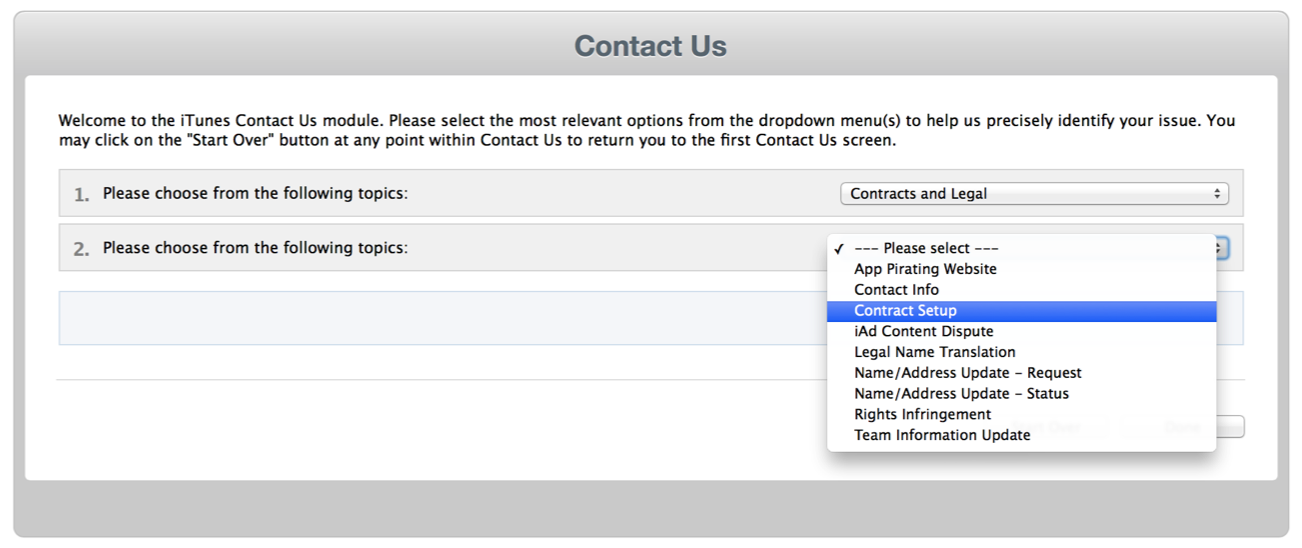Click the empty light-blue information box
This screenshot has height=548, width=1302.
440,318
